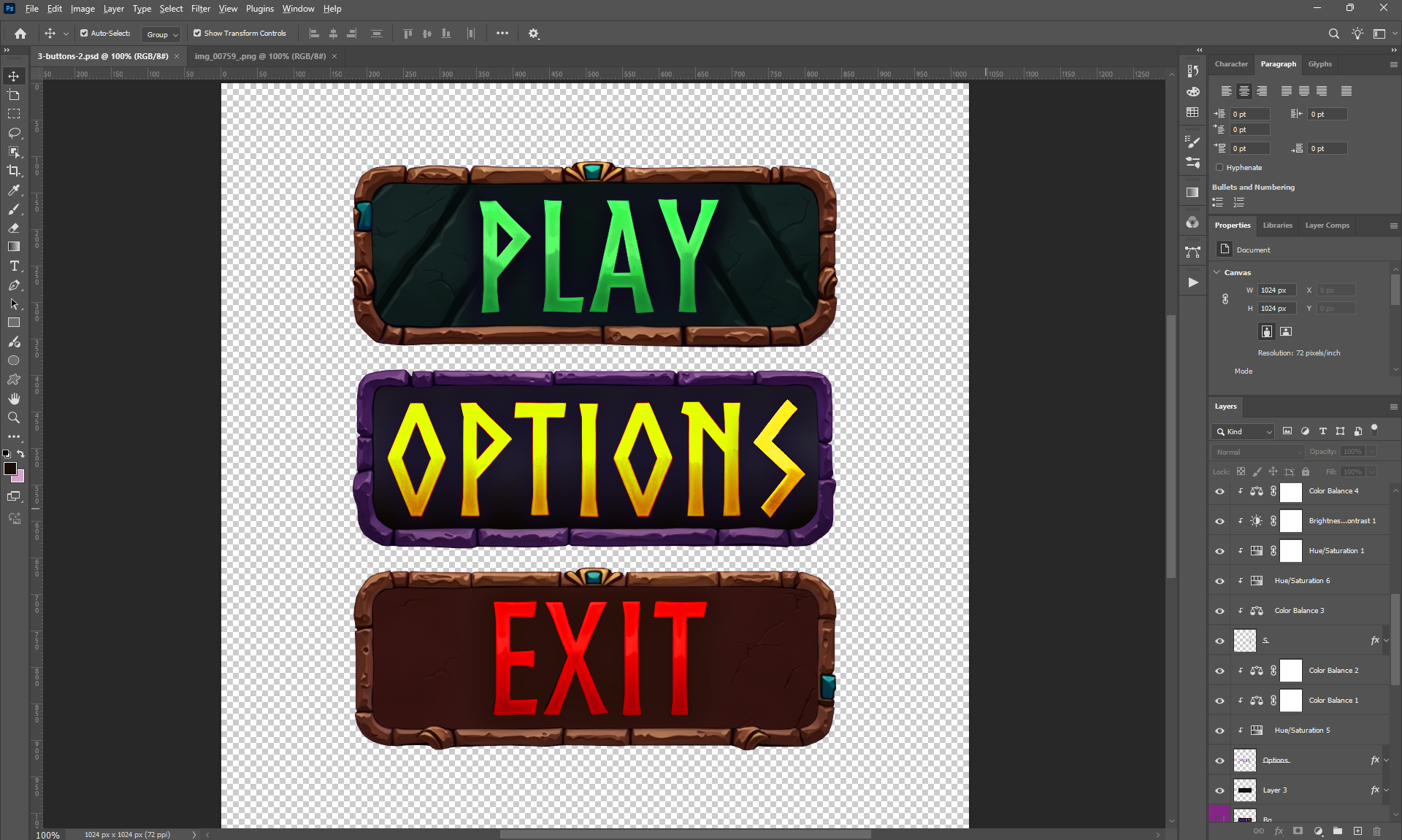1402x840 pixels.
Task: Select the Zoom tool in toolbar
Action: (14, 417)
